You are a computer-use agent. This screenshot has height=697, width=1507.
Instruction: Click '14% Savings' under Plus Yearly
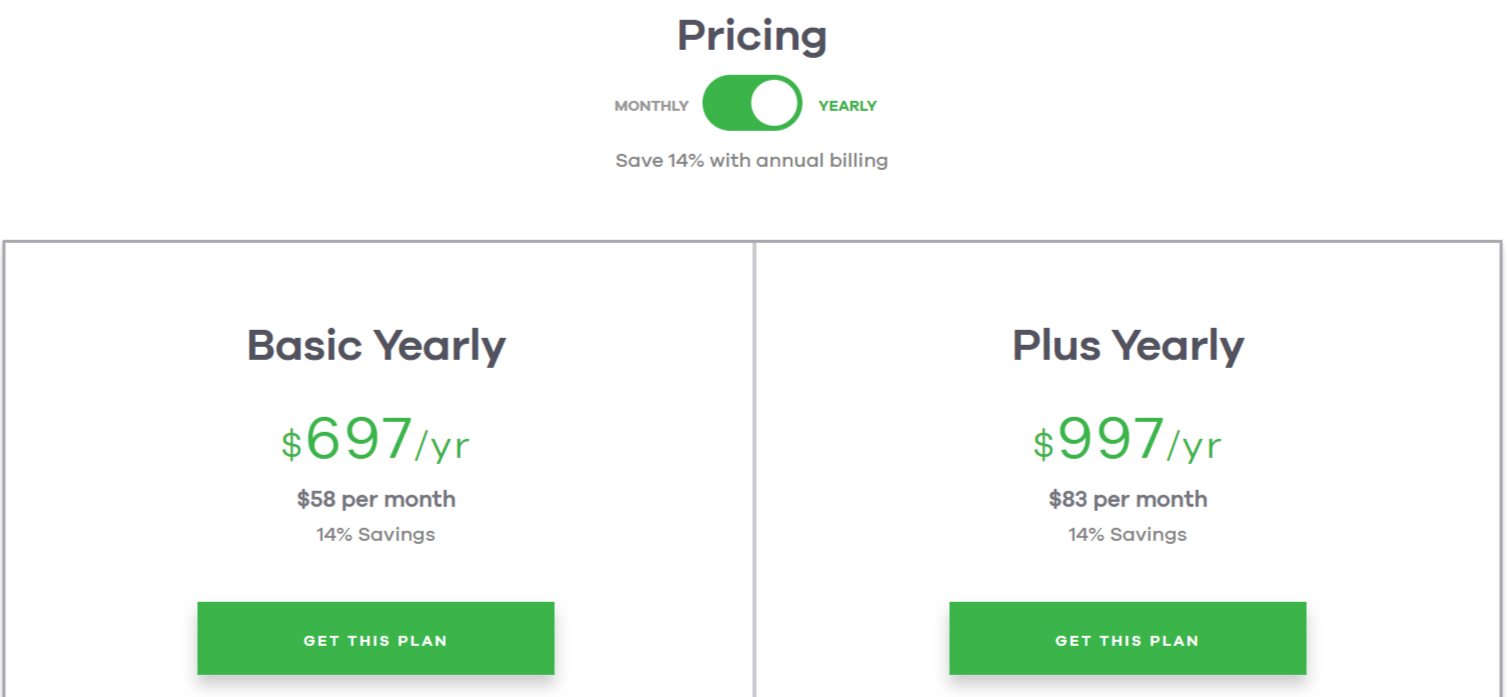pyautogui.click(x=1128, y=534)
